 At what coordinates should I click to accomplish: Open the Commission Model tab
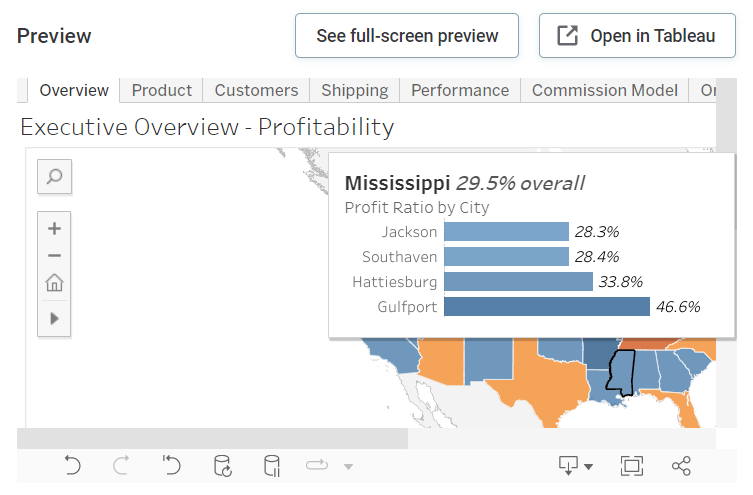604,90
